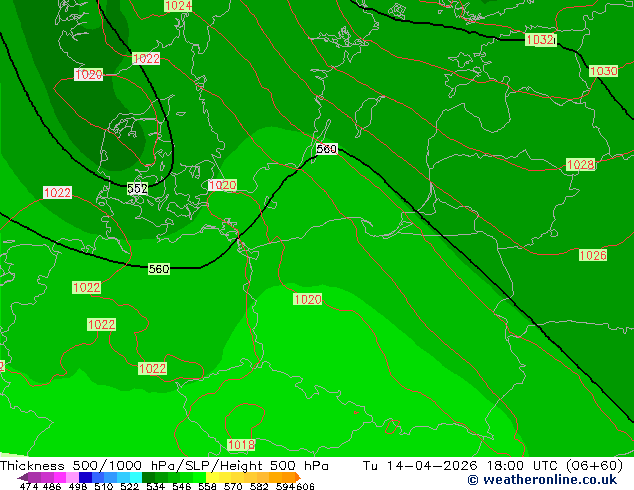This screenshot has height=490, width=634.
Task: Click the legend value 474
Action: tap(29, 486)
